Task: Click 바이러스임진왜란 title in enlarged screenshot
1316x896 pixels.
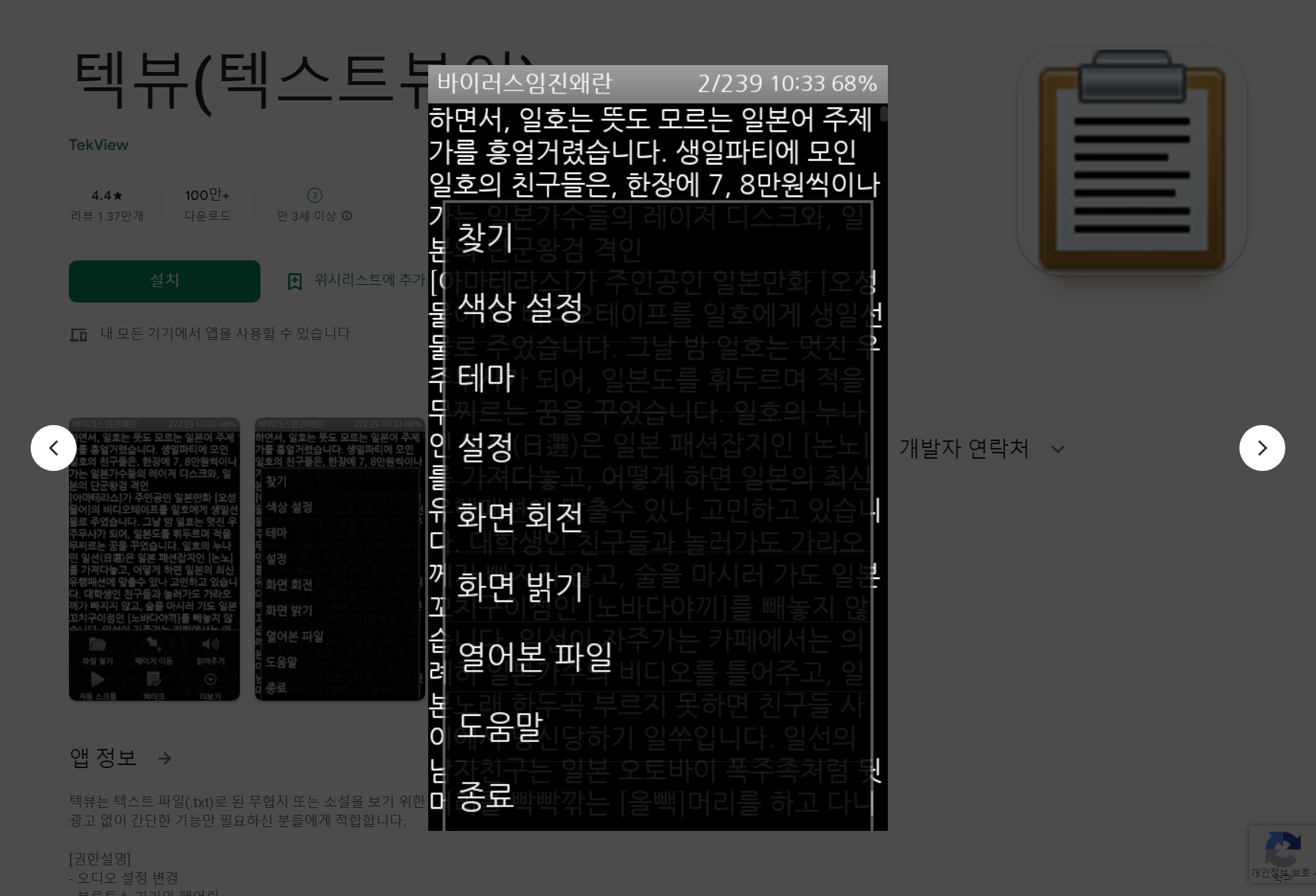Action: [525, 83]
